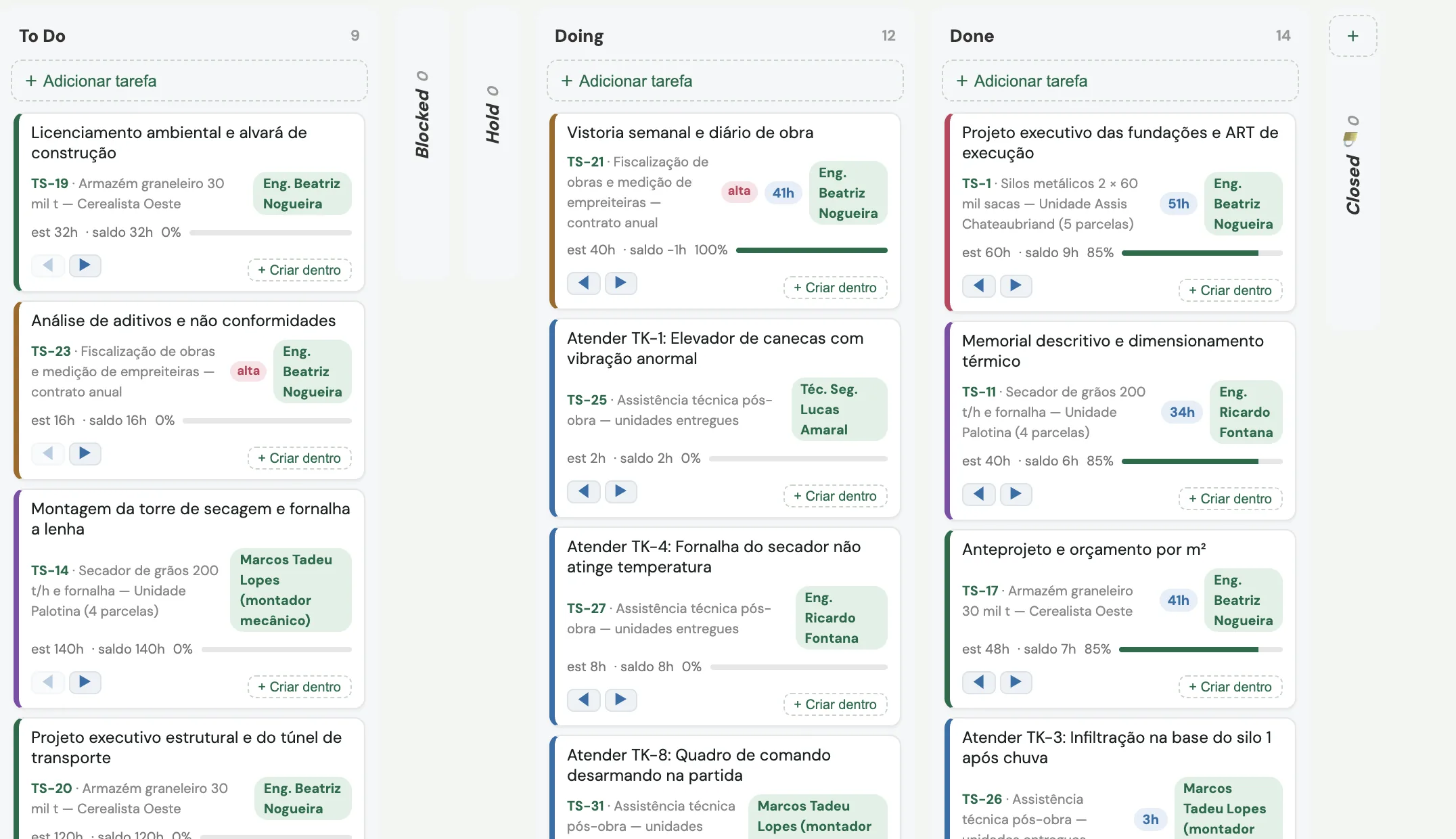Image resolution: width=1456 pixels, height=839 pixels.
Task: Add a task in the Doing column
Action: pyautogui.click(x=725, y=81)
